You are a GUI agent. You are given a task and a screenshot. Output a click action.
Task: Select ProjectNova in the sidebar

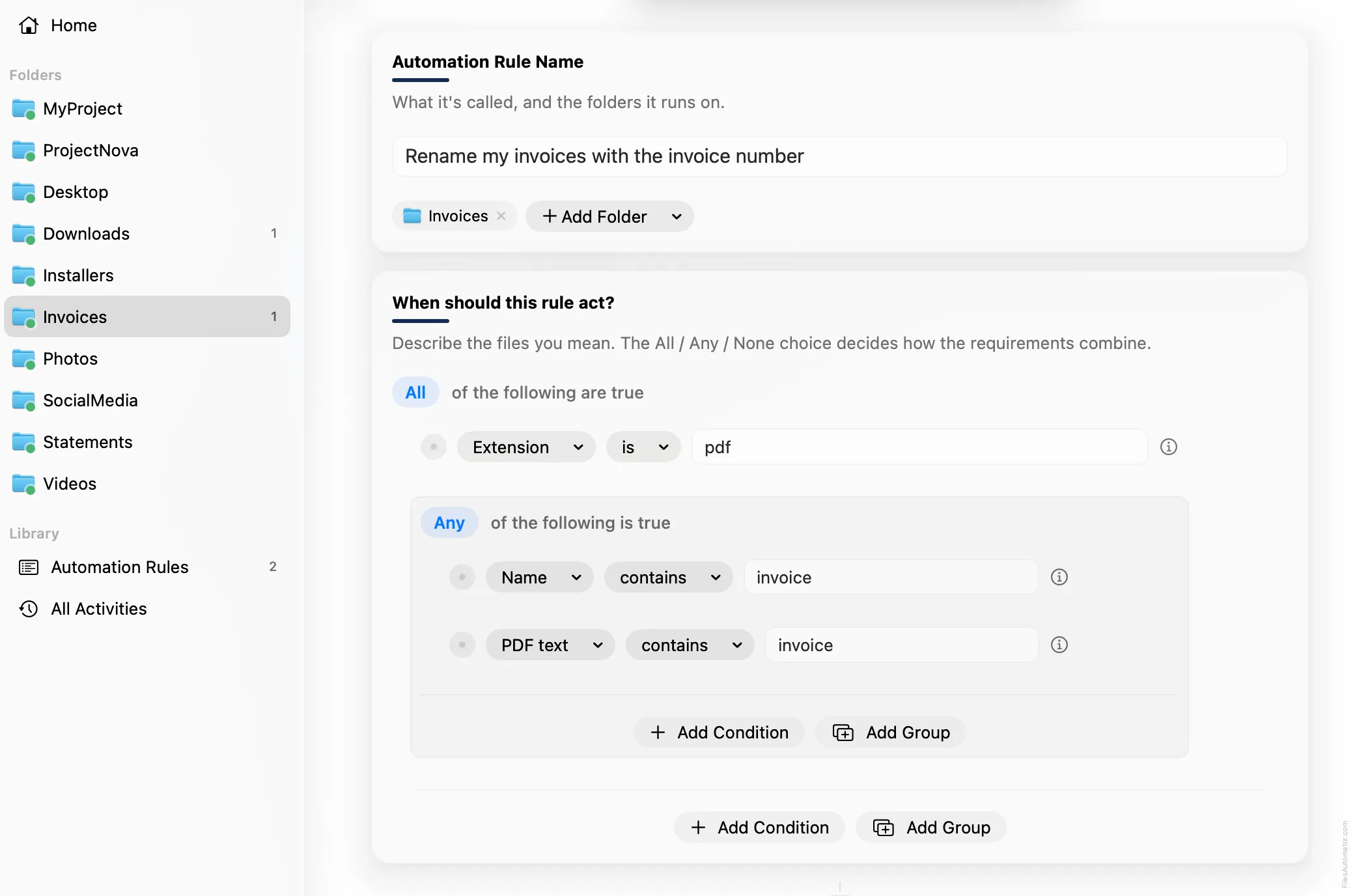(x=147, y=150)
